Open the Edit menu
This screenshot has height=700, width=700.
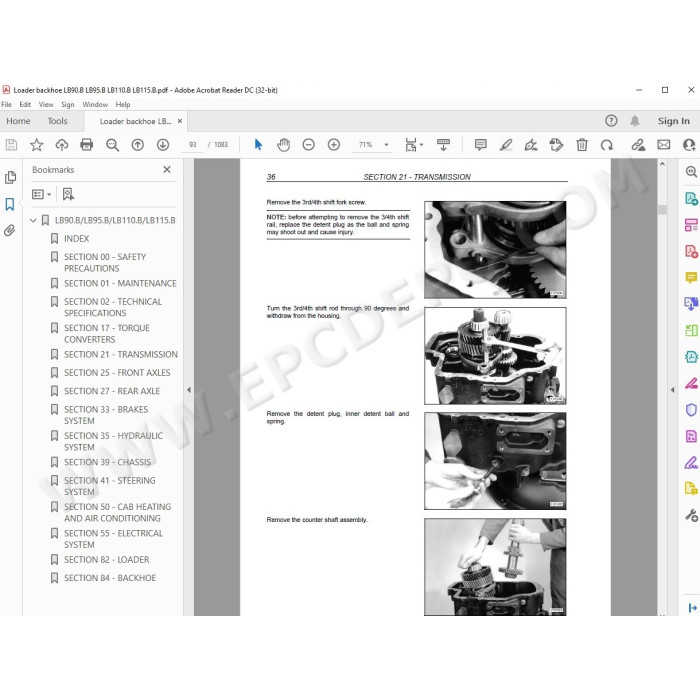click(25, 104)
